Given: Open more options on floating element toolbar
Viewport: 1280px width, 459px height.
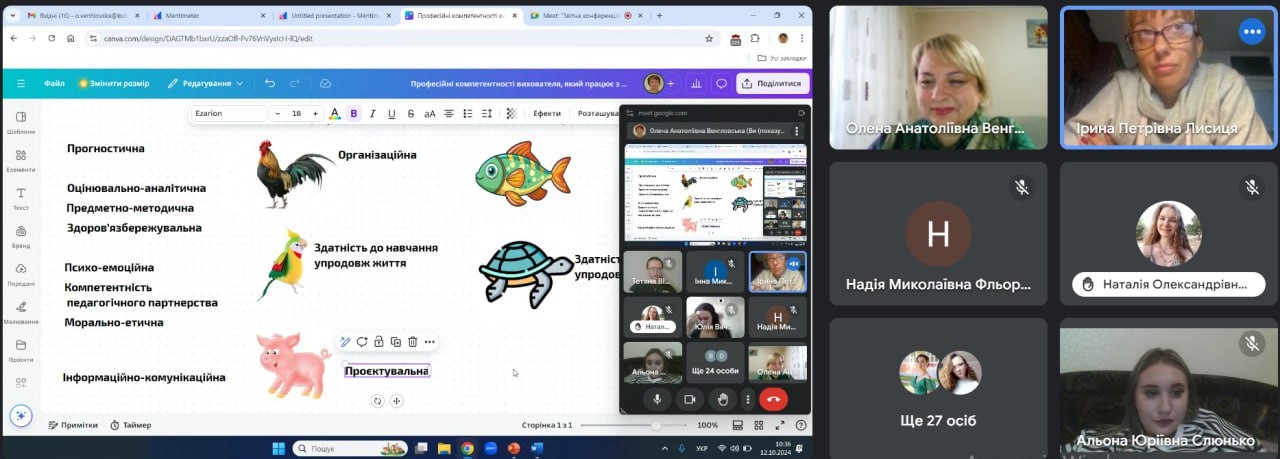Looking at the screenshot, I should coord(429,342).
